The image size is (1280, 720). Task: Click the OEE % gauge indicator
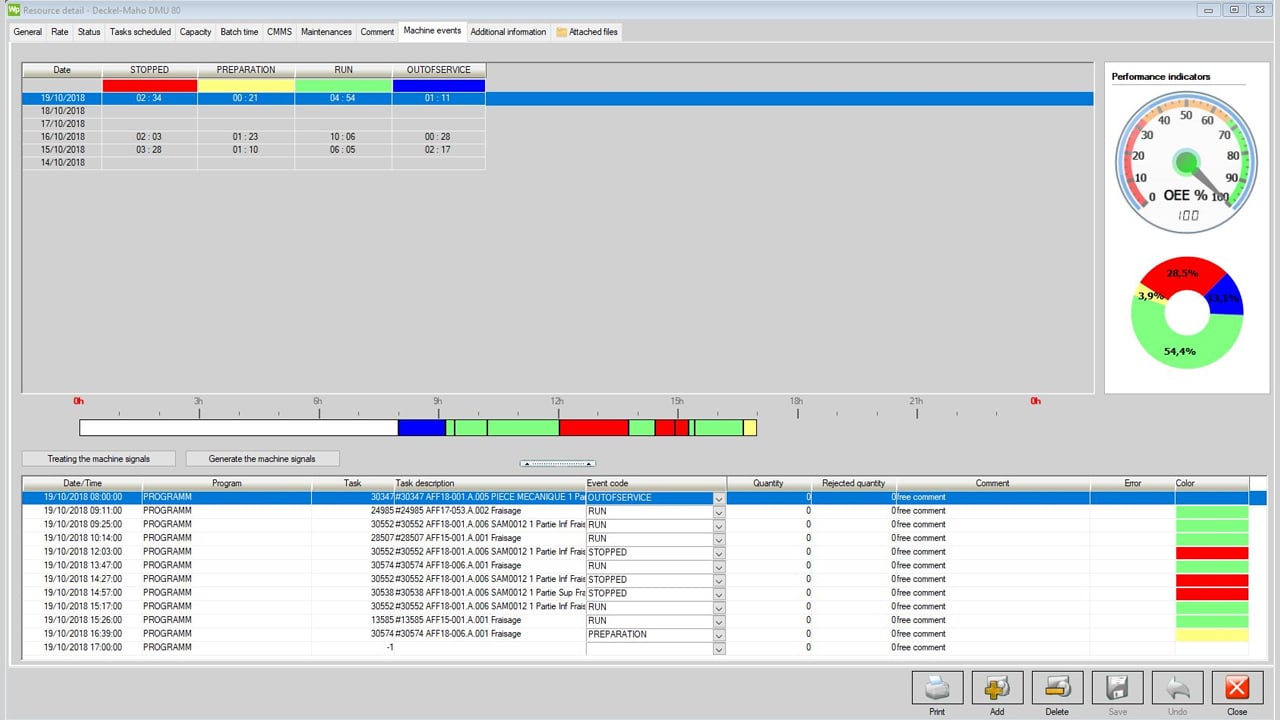(1186, 162)
